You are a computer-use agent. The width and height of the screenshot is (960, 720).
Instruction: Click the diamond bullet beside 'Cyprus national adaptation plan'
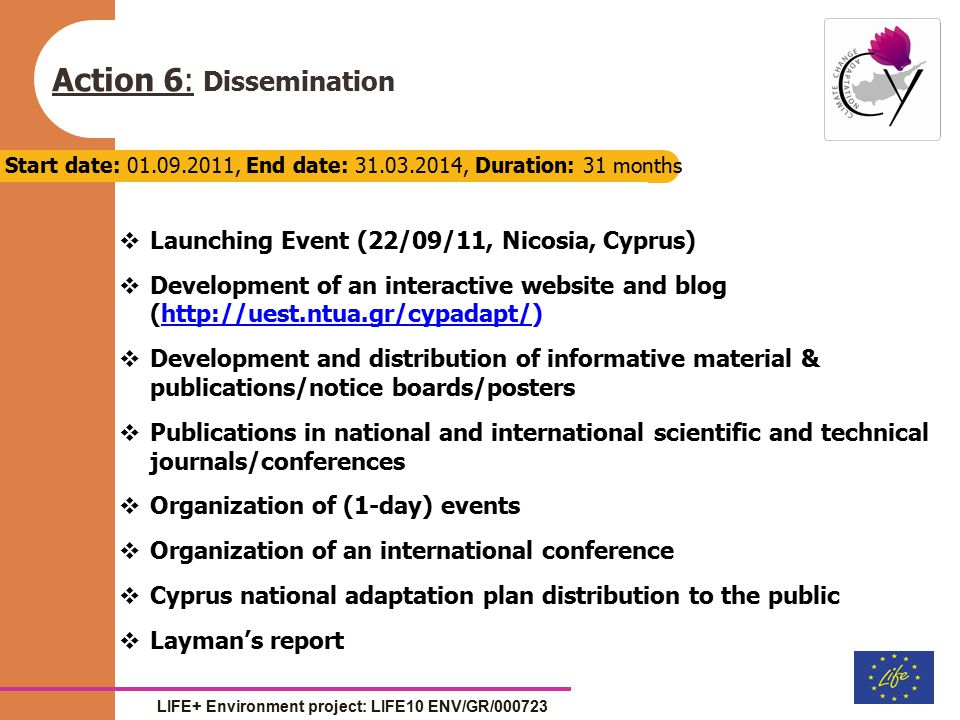130,596
